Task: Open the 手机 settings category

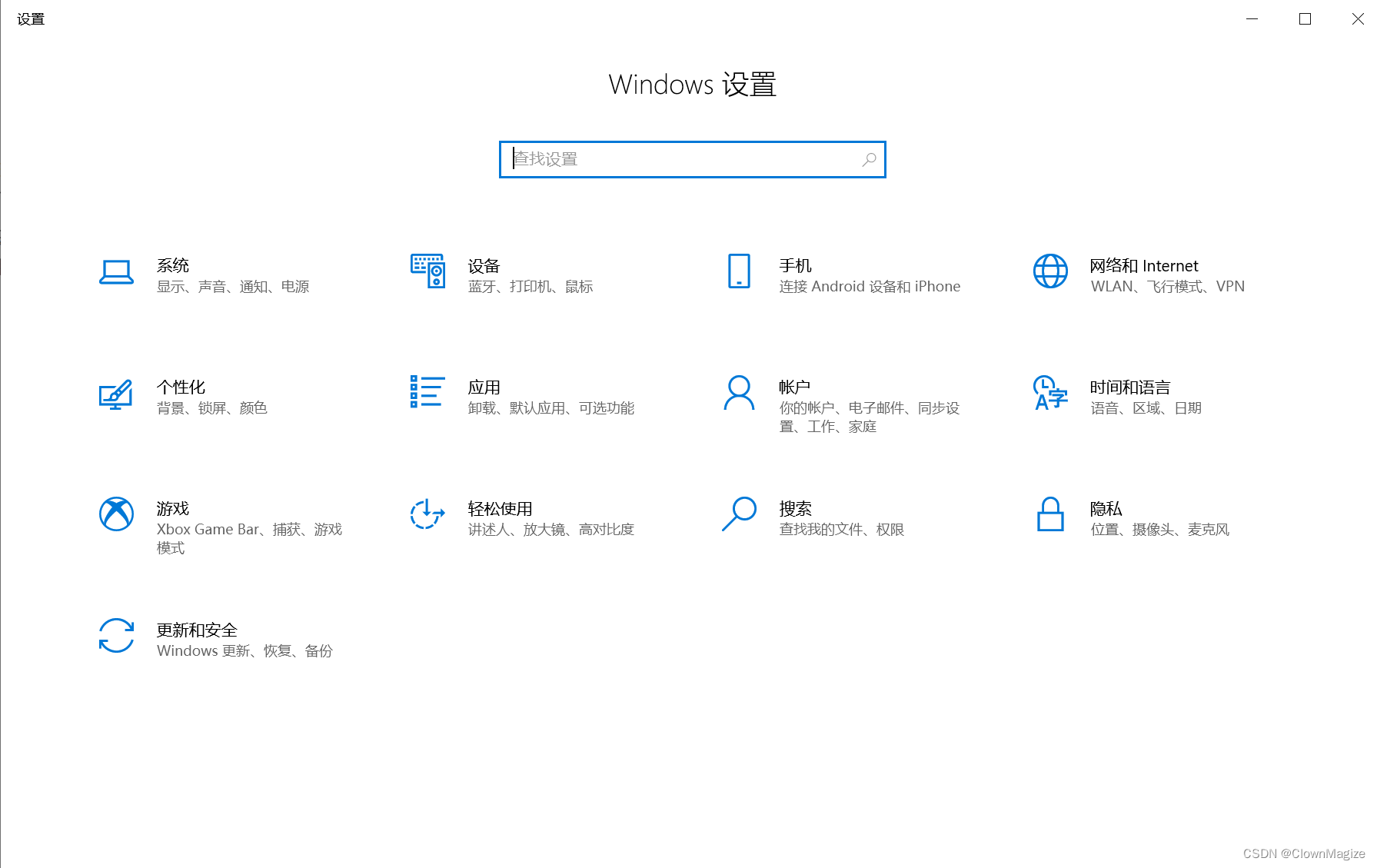Action: pyautogui.click(x=796, y=266)
